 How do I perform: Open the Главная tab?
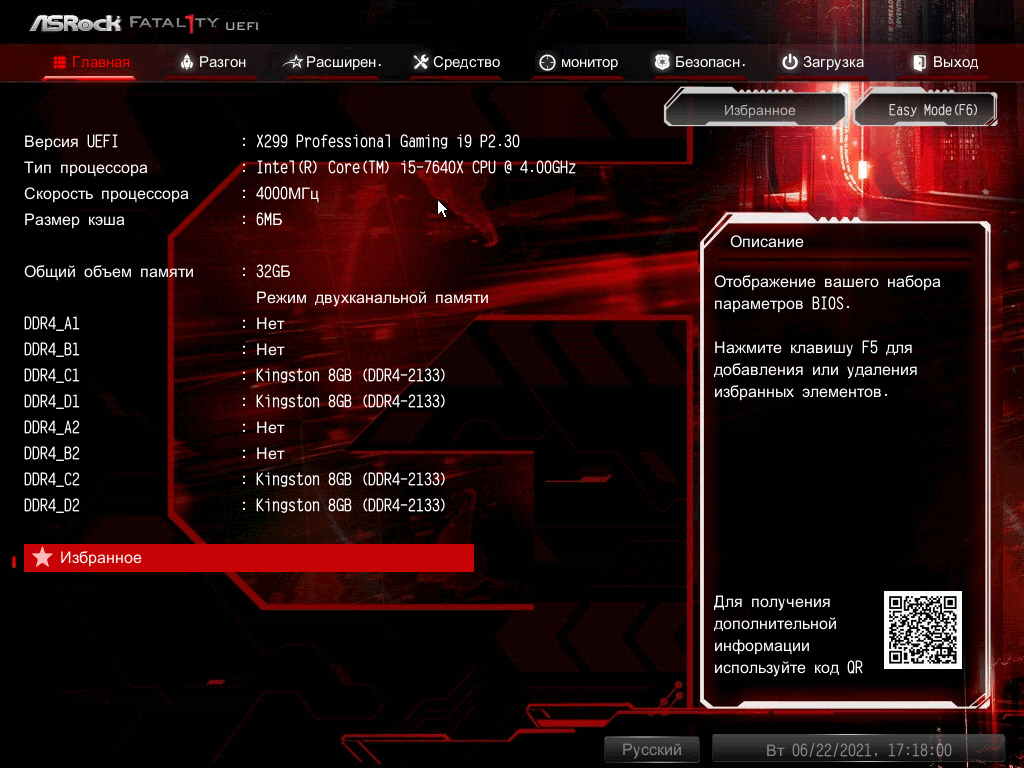[91, 62]
